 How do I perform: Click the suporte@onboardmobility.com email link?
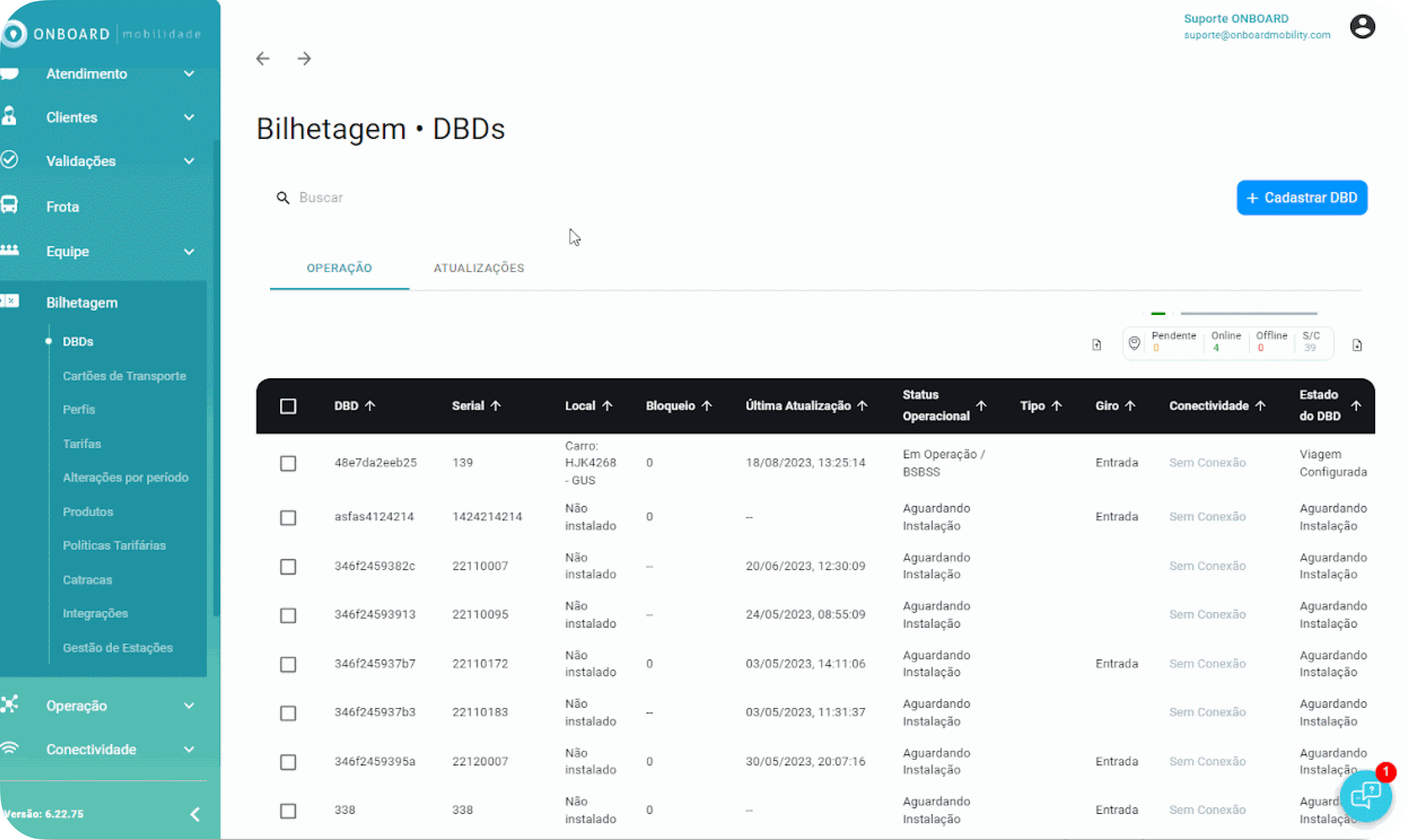click(x=1257, y=35)
